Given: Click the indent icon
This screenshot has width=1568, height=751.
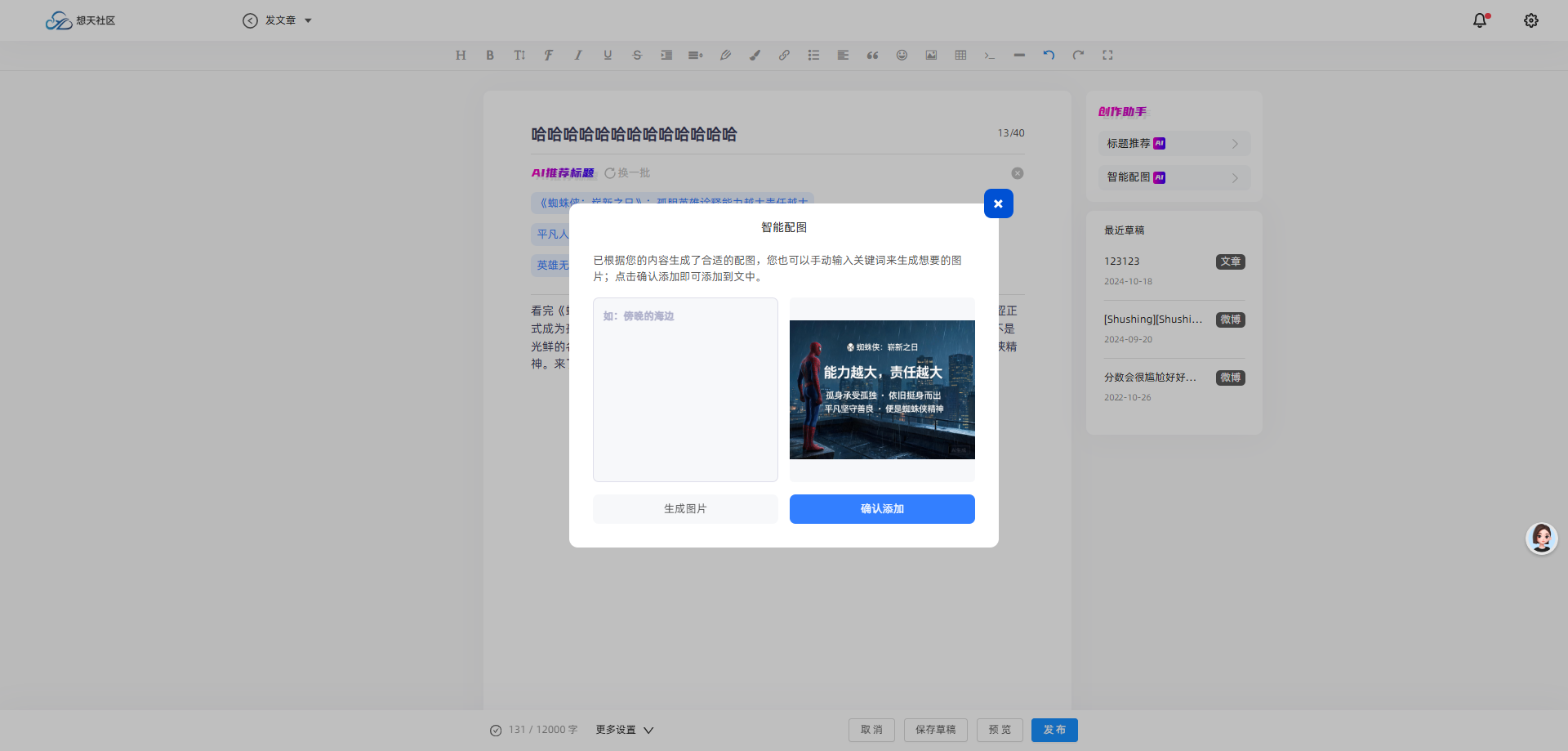Looking at the screenshot, I should pyautogui.click(x=666, y=55).
